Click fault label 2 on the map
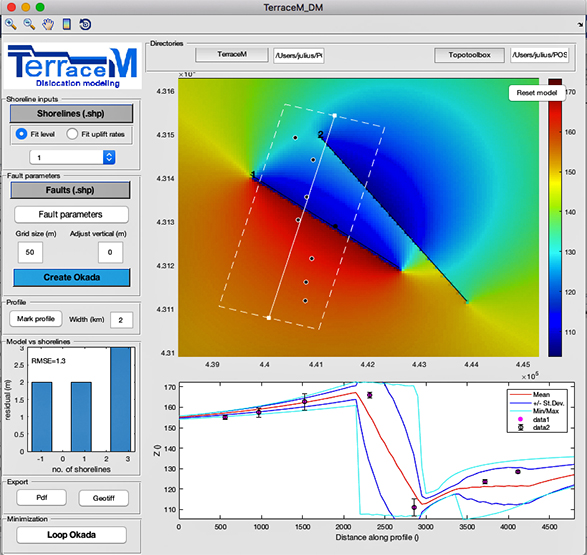Viewport: 587px width, 555px height. (320, 134)
